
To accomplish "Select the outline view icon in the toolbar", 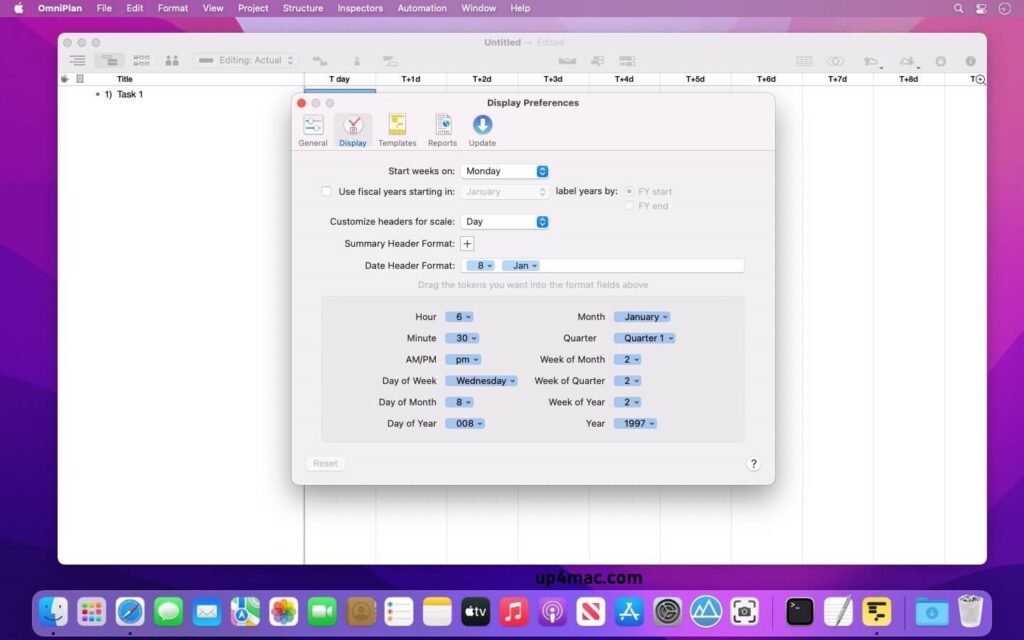I will coord(77,60).
